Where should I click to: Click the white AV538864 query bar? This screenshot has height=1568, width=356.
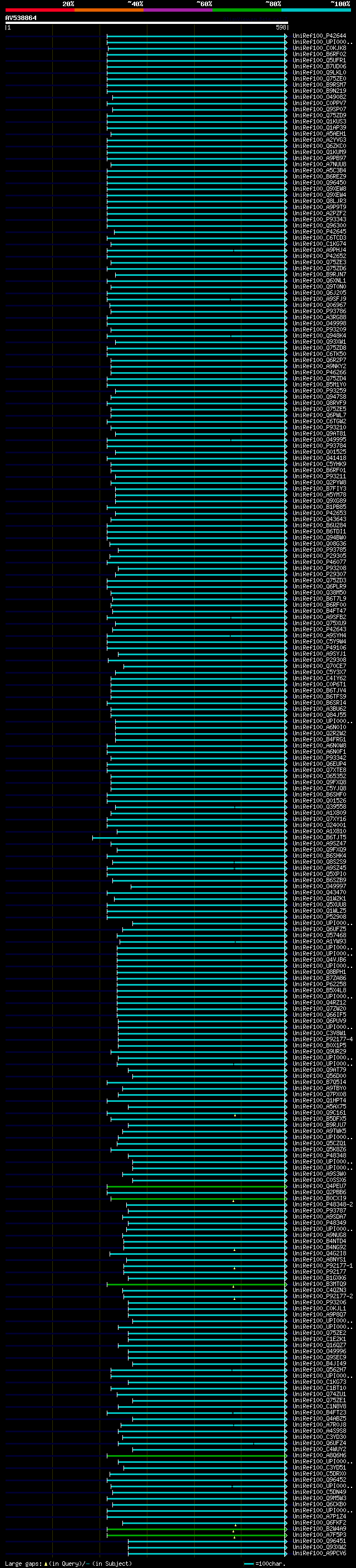pos(147,22)
